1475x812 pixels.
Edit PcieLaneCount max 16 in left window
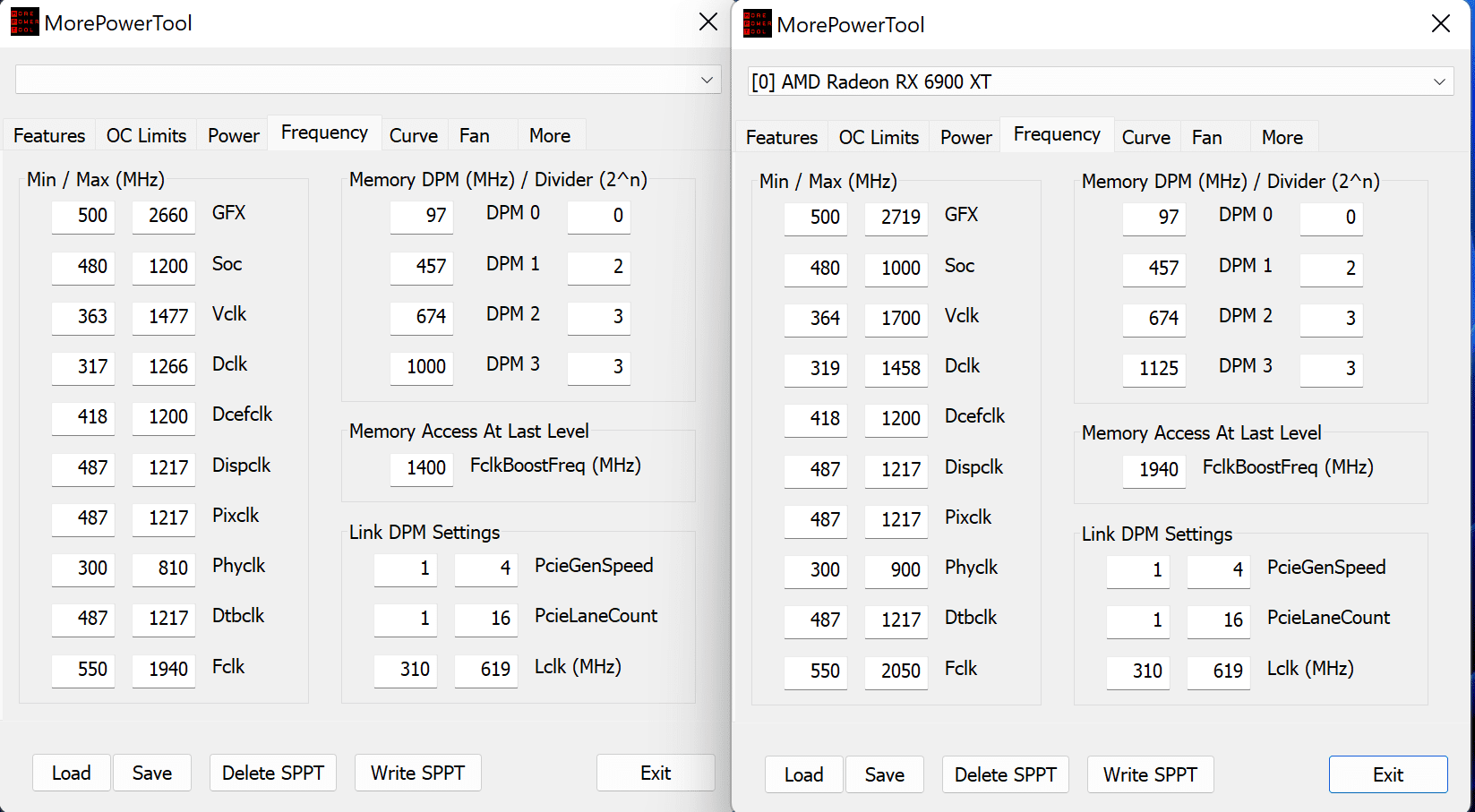[486, 619]
